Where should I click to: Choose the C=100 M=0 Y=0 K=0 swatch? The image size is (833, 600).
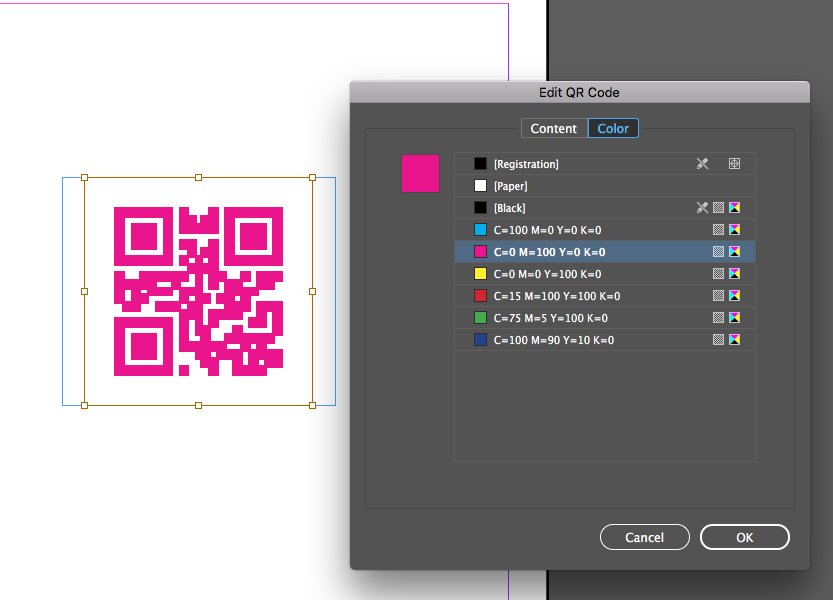pyautogui.click(x=605, y=230)
